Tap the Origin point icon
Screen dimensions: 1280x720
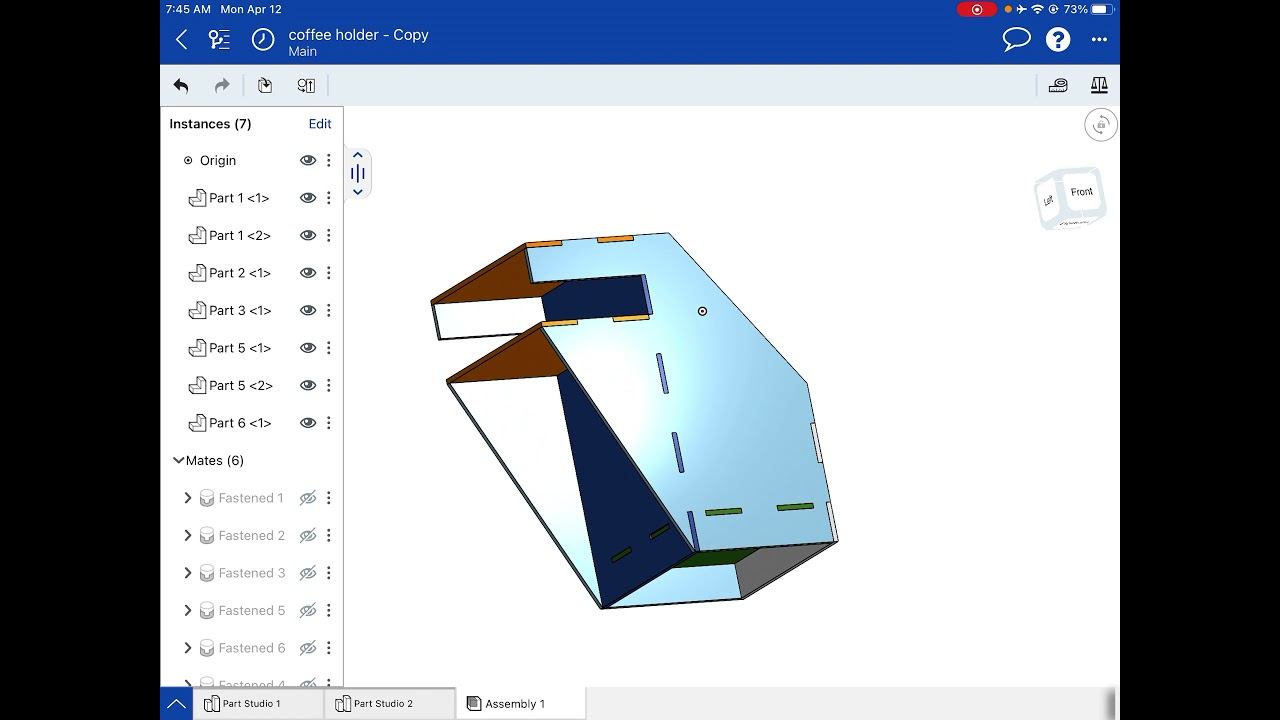[188, 160]
